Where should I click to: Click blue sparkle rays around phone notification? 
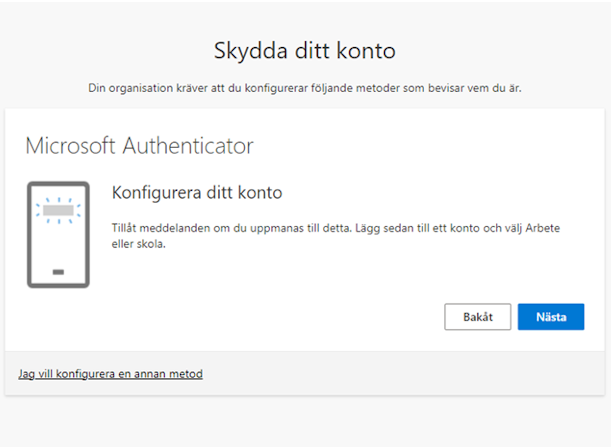(58, 210)
